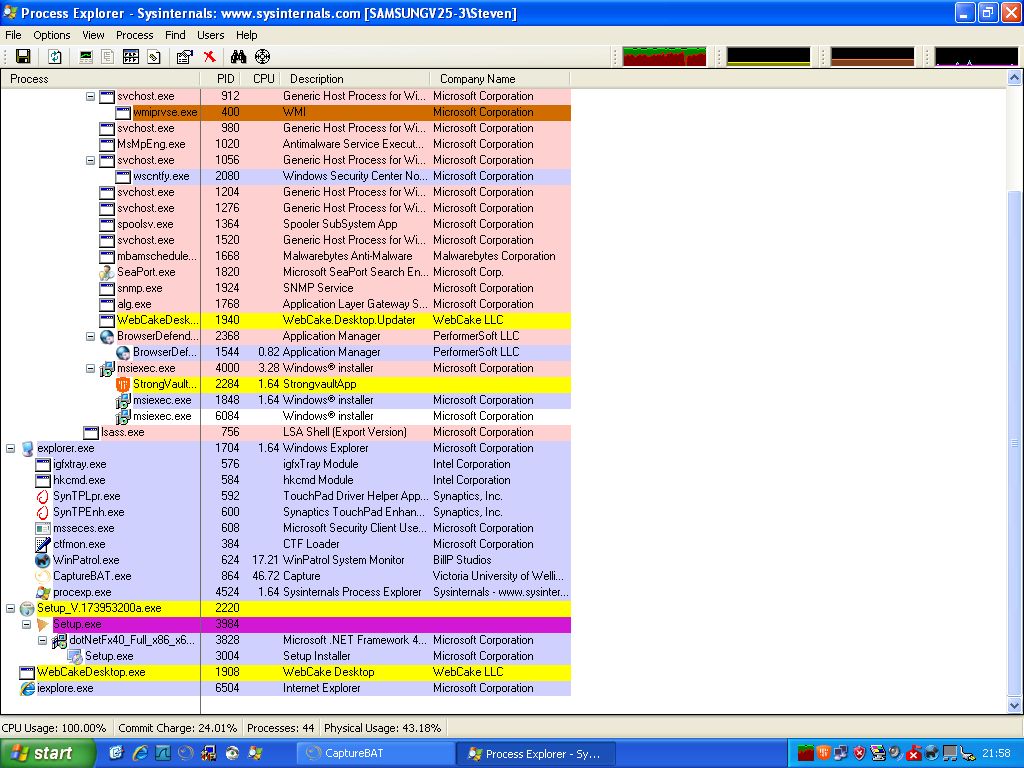Click the physical memory mini graph
This screenshot has height=768, width=1024.
[x=872, y=56]
